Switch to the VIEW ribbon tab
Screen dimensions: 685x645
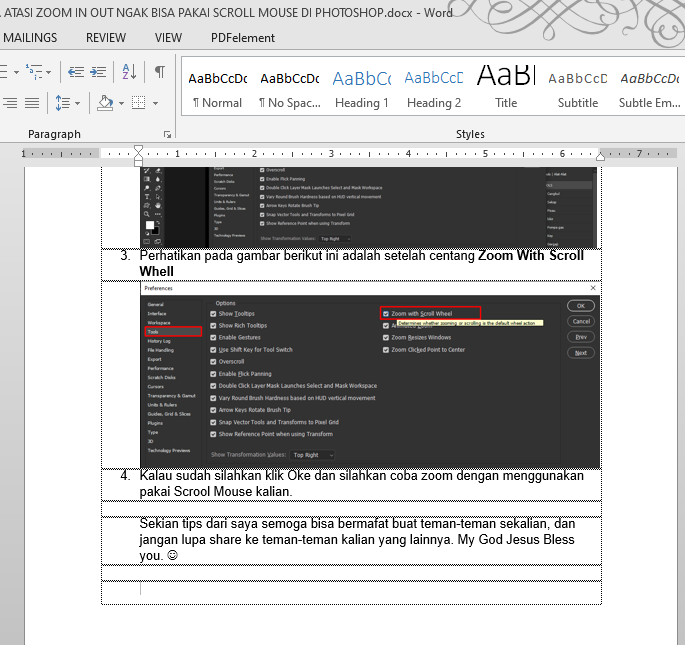point(168,38)
